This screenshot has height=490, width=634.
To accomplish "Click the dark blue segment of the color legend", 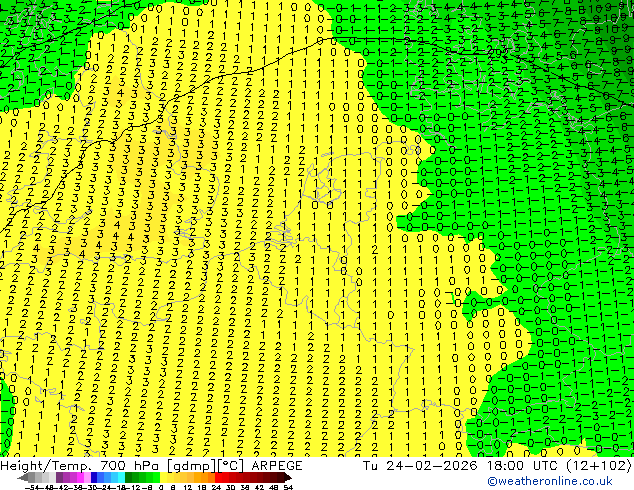I will 94,477.
